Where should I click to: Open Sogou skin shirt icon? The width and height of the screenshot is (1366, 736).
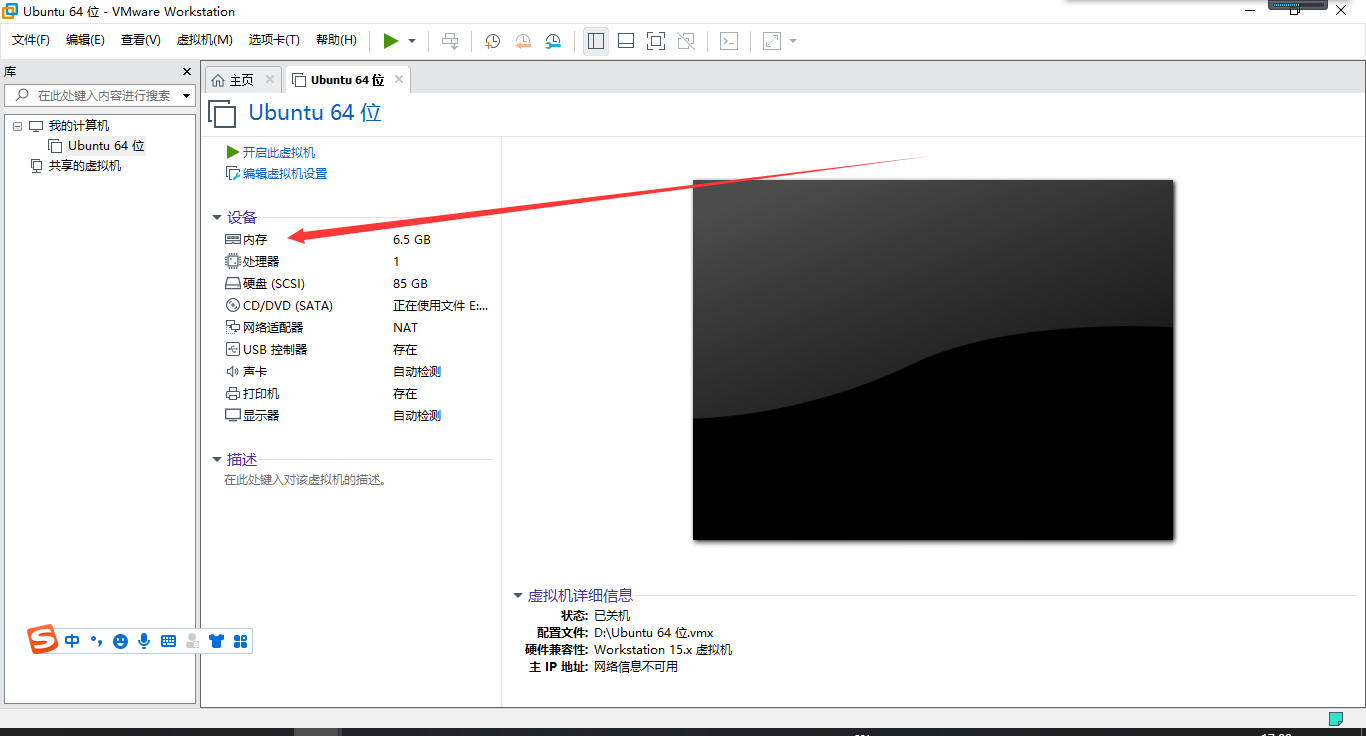point(216,641)
